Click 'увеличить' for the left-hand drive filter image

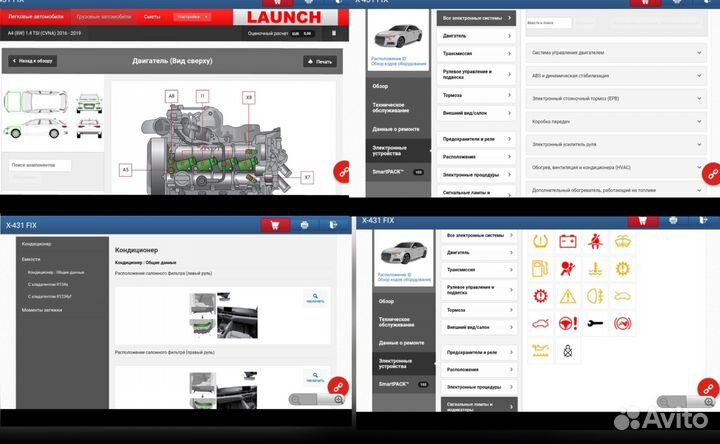[315, 298]
